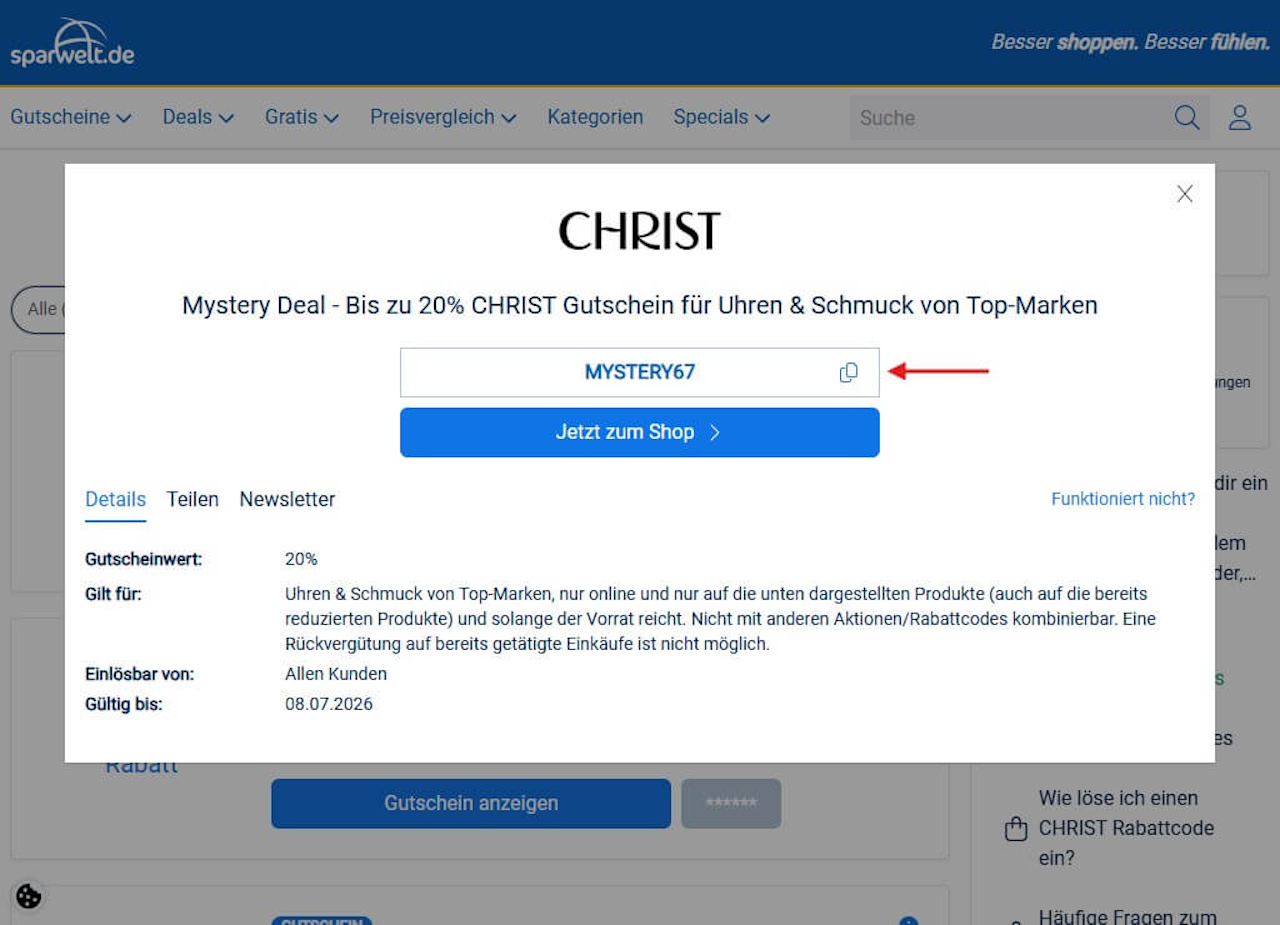1280x925 pixels.
Task: Focus the Suche search field
Action: [1010, 118]
